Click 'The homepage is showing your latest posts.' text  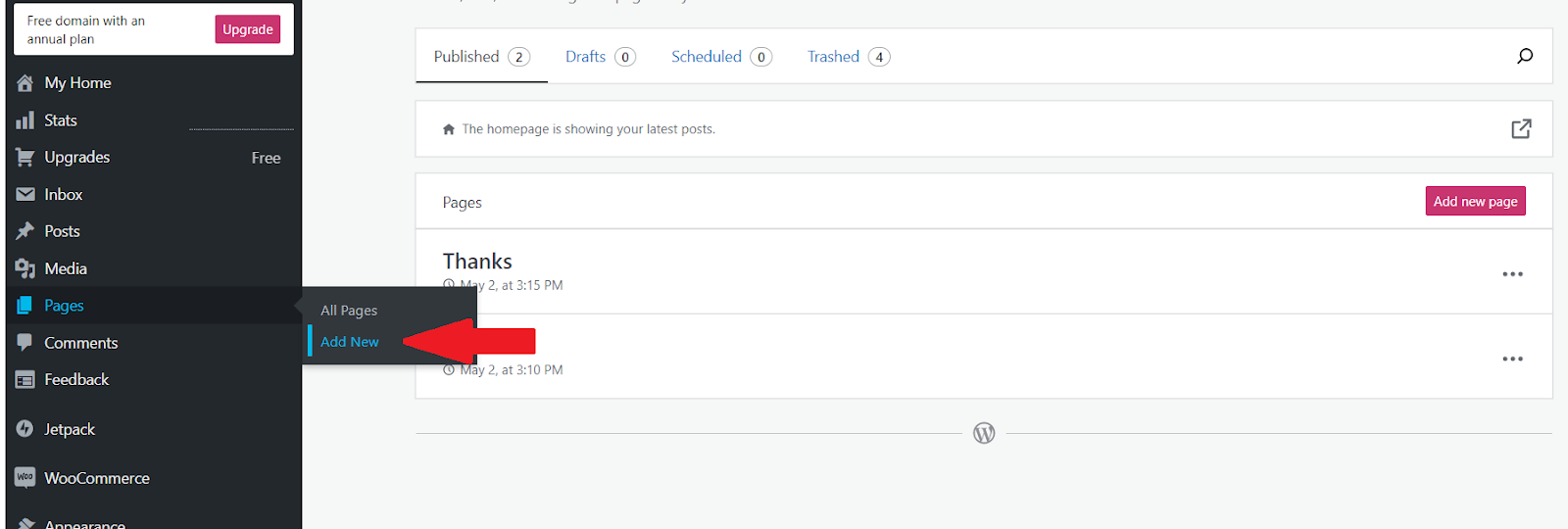(588, 129)
